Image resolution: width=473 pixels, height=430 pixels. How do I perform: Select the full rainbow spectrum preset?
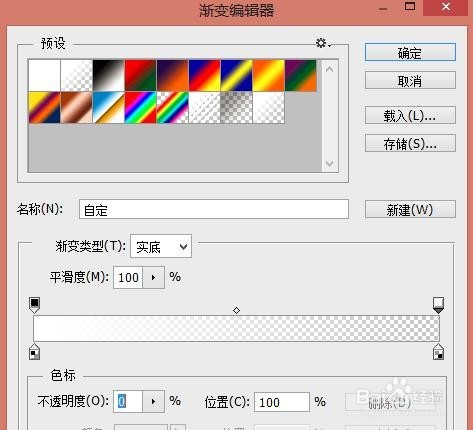[141, 108]
